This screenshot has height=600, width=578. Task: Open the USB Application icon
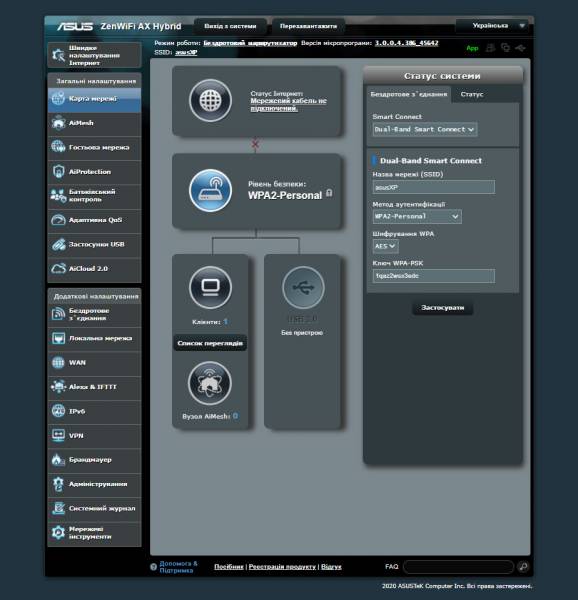click(59, 245)
